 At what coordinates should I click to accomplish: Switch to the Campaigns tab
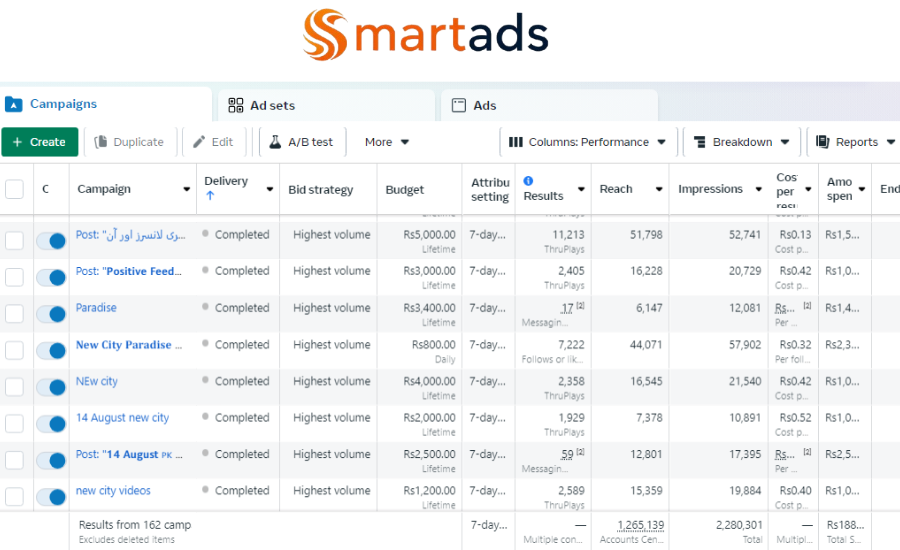pyautogui.click(x=106, y=104)
